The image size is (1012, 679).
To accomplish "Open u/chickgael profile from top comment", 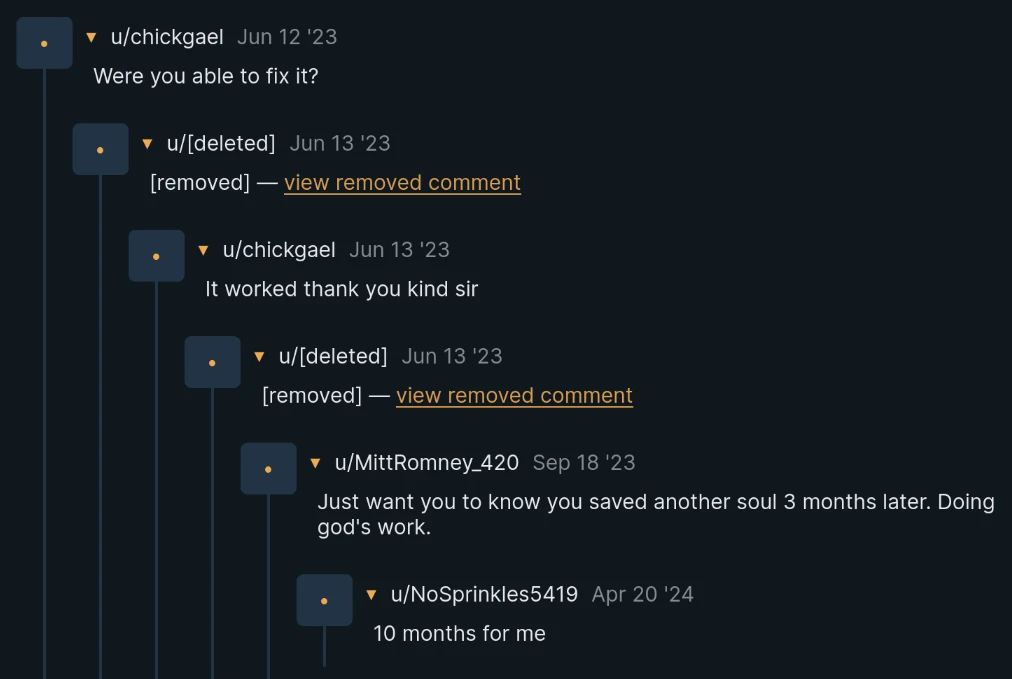I will (167, 37).
